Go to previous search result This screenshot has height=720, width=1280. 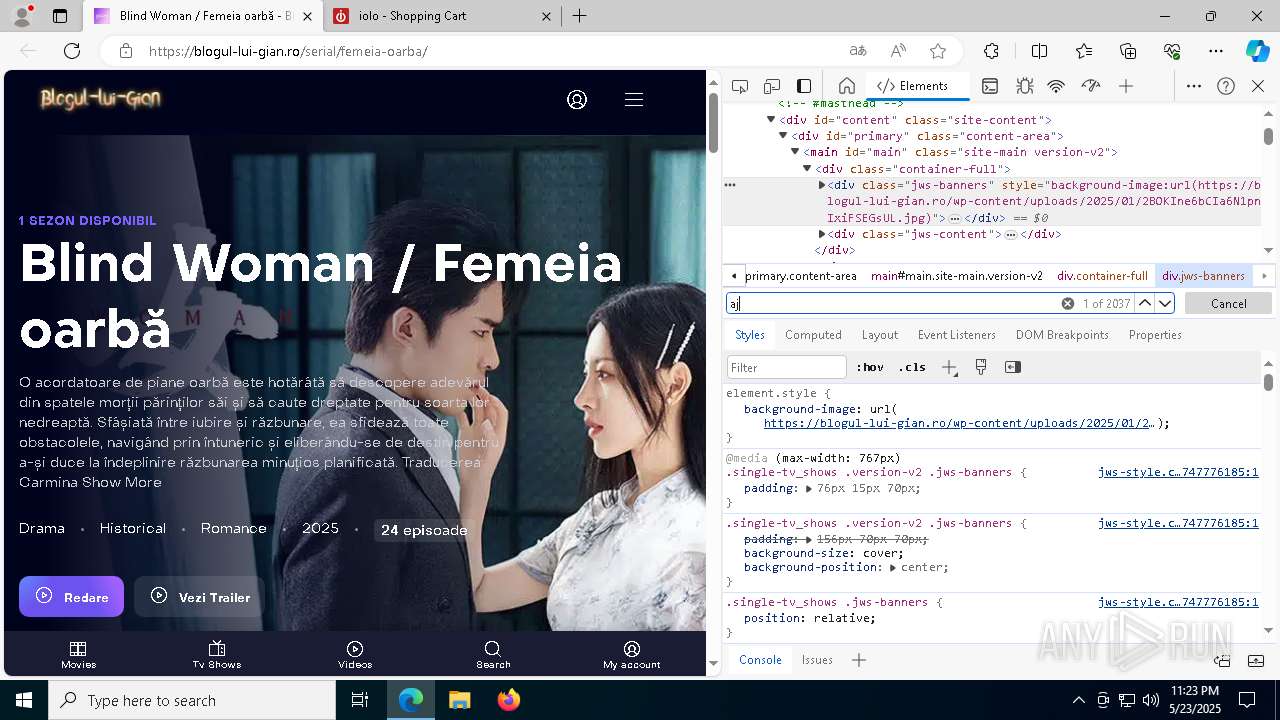coord(1145,303)
